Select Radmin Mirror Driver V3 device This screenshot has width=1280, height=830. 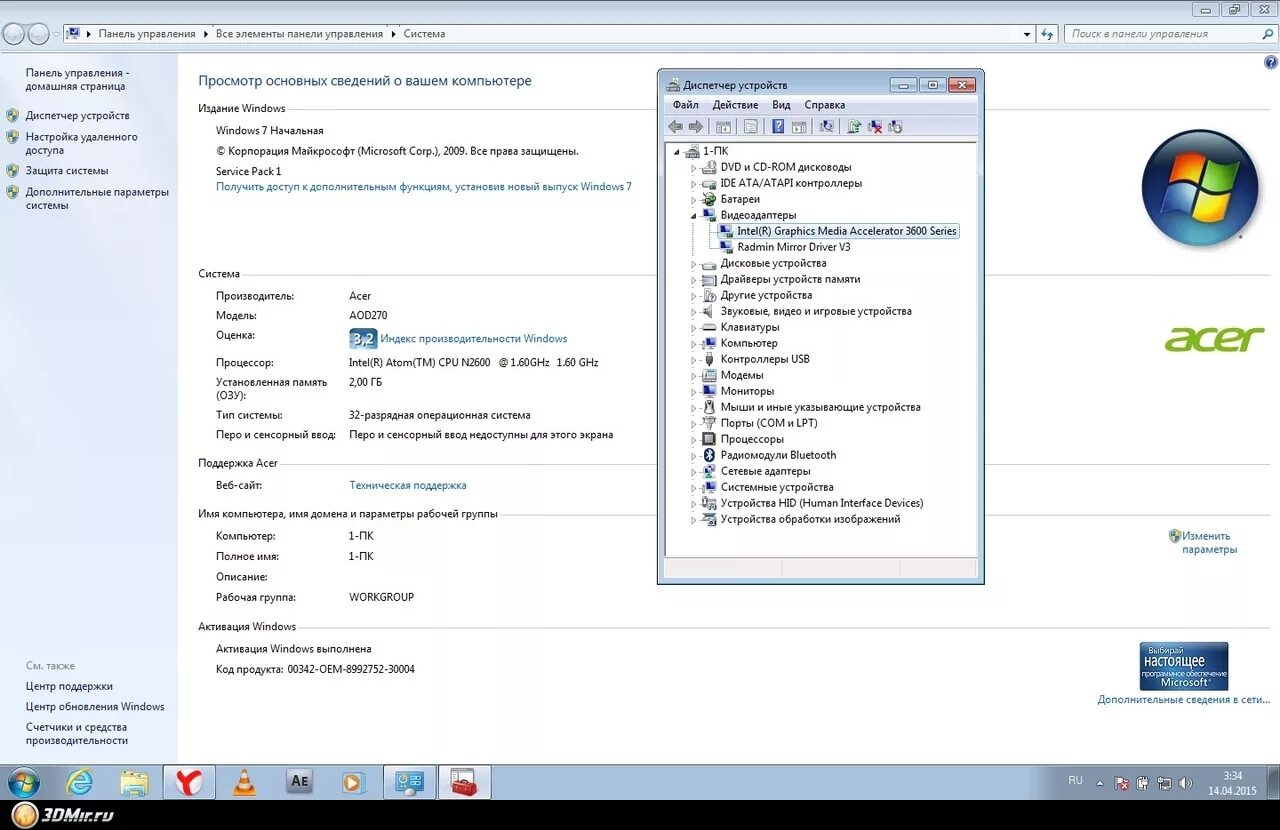click(x=794, y=247)
